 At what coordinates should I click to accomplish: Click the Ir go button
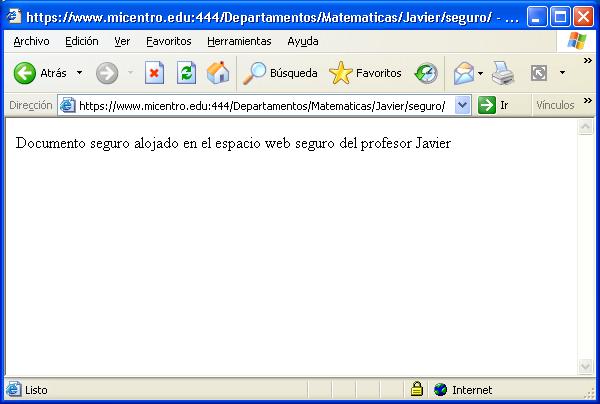[x=495, y=105]
